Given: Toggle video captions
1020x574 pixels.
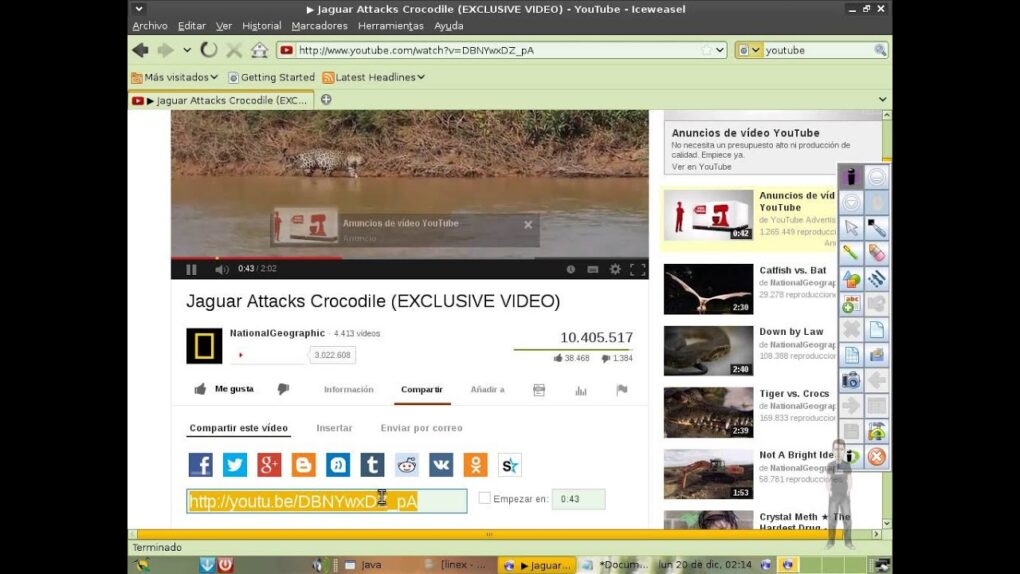Looking at the screenshot, I should pyautogui.click(x=593, y=269).
